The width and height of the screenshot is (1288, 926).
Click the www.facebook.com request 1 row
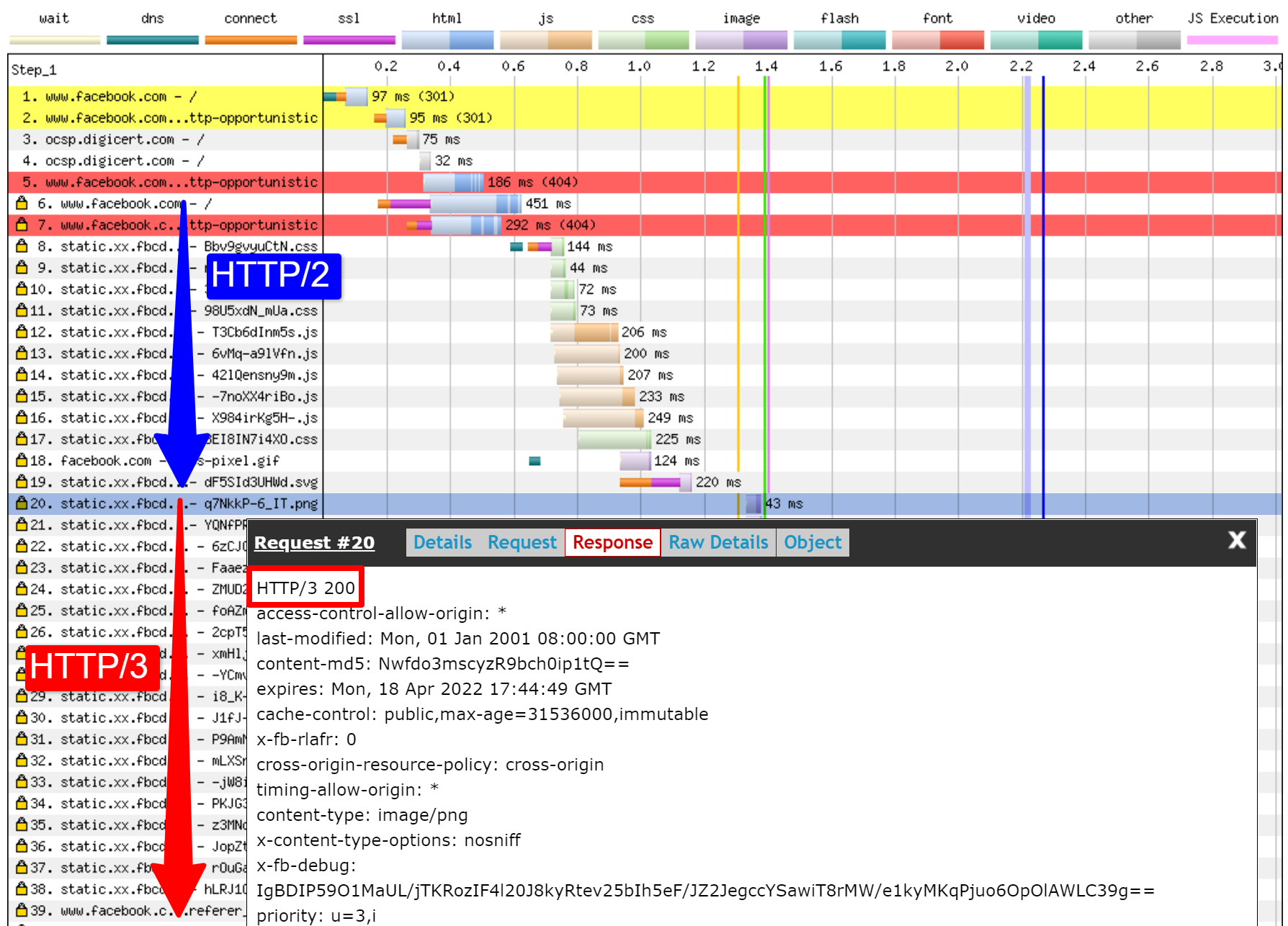click(x=108, y=96)
